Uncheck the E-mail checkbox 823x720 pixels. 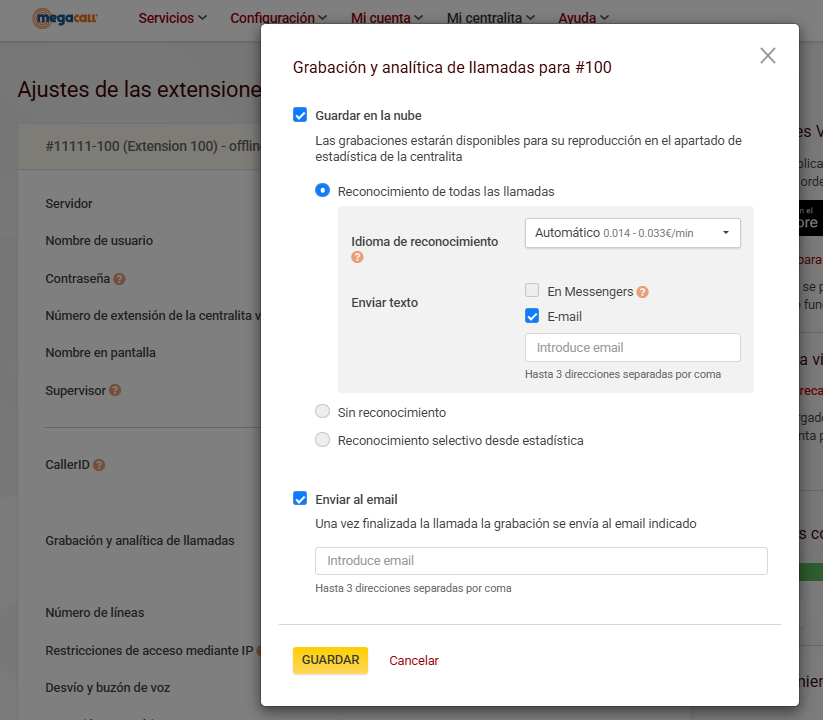pyautogui.click(x=533, y=316)
